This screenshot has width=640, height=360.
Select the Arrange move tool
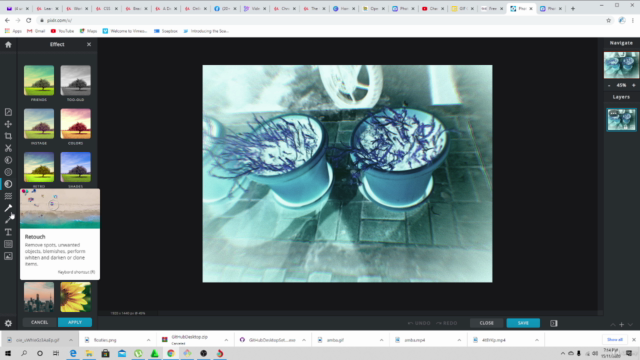[x=8, y=124]
